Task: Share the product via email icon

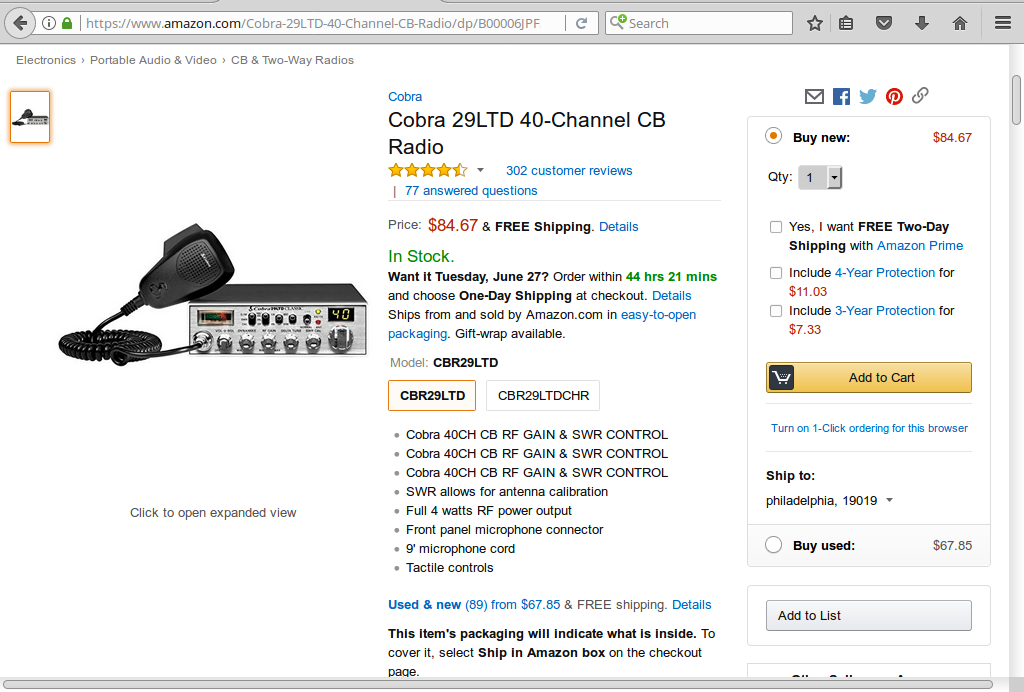Action: [814, 96]
